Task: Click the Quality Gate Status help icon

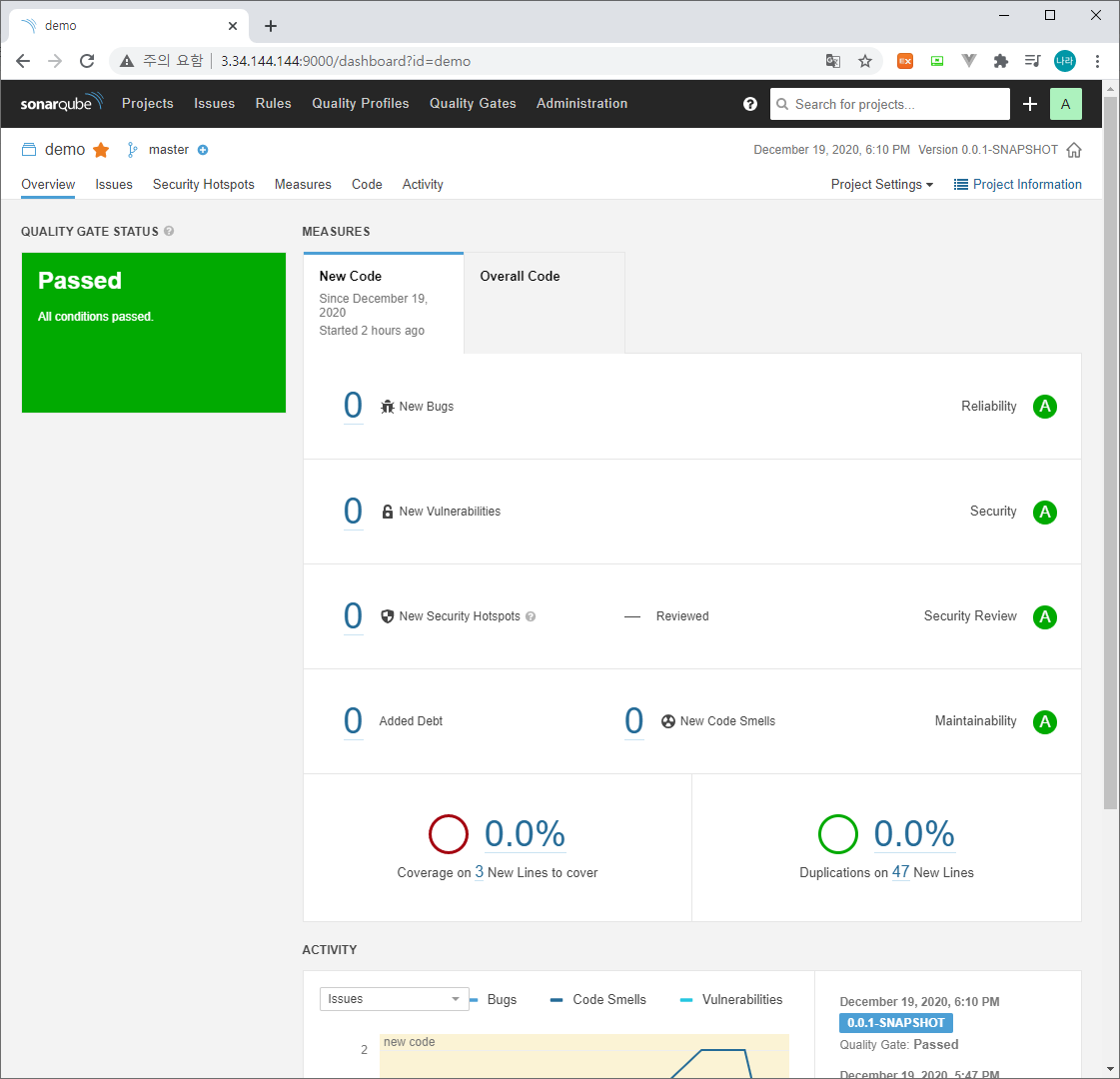Action: [x=169, y=231]
